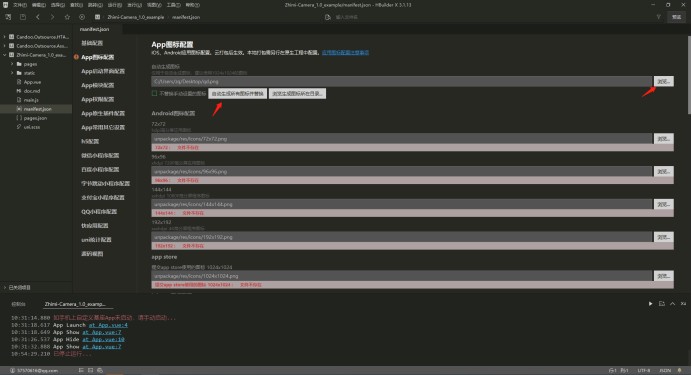Open the App.vue:10 console link
The height and width of the screenshot is (375, 692).
pyautogui.click(x=103, y=339)
